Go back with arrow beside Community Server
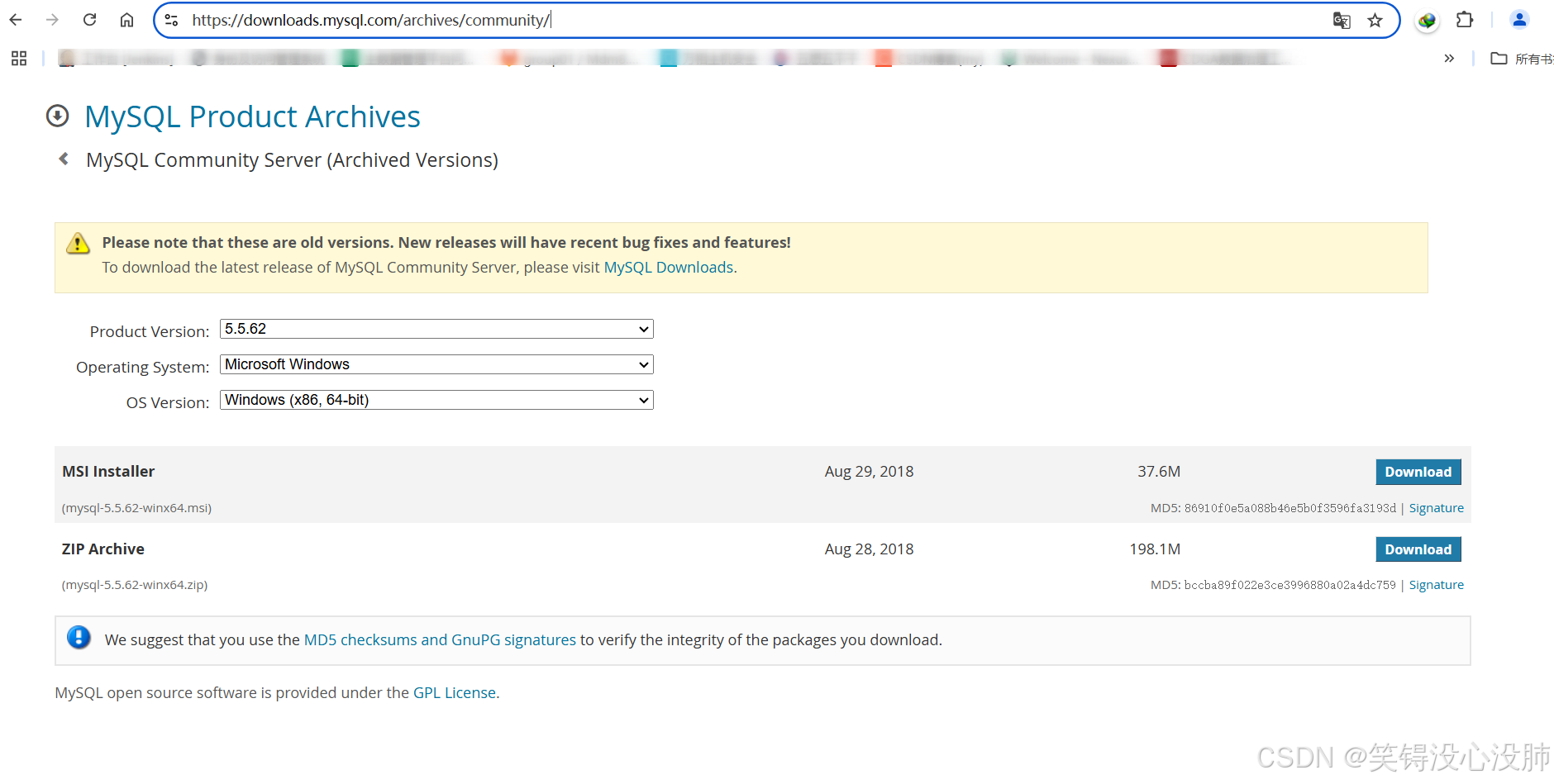The height and width of the screenshot is (784, 1554). click(64, 159)
